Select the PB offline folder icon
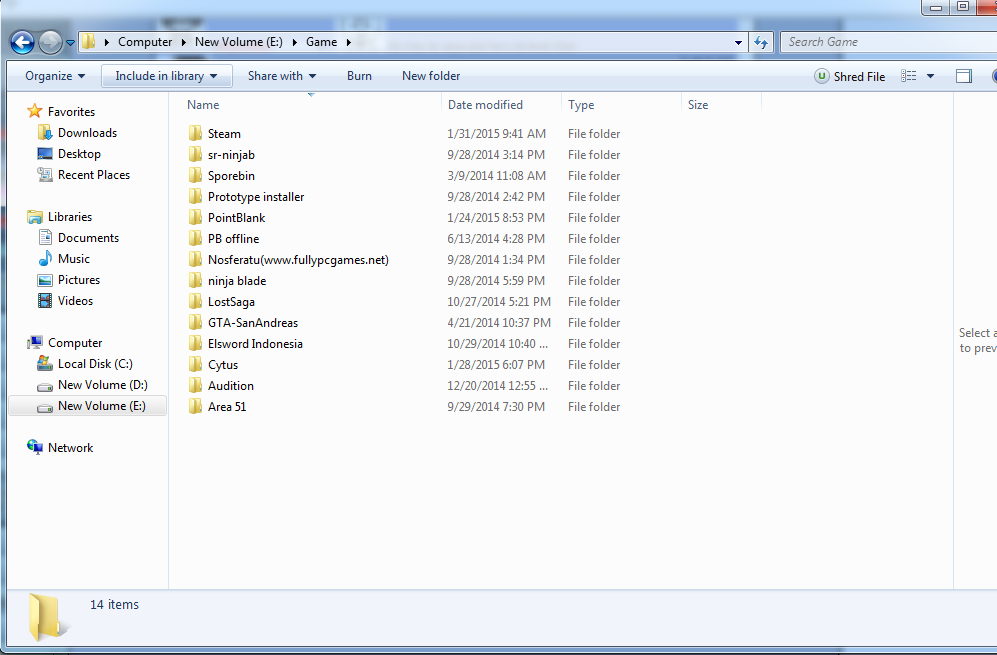Image resolution: width=997 pixels, height=655 pixels. click(x=196, y=238)
